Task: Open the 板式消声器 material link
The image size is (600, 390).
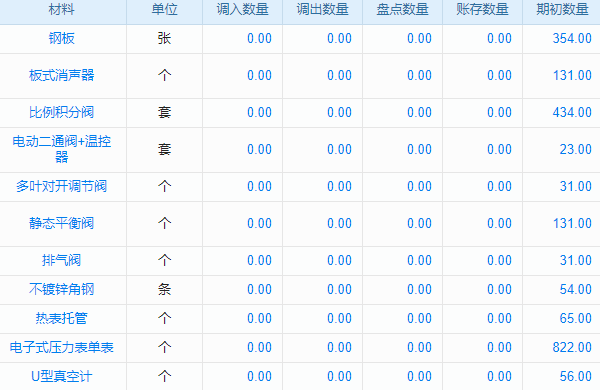Action: click(61, 75)
